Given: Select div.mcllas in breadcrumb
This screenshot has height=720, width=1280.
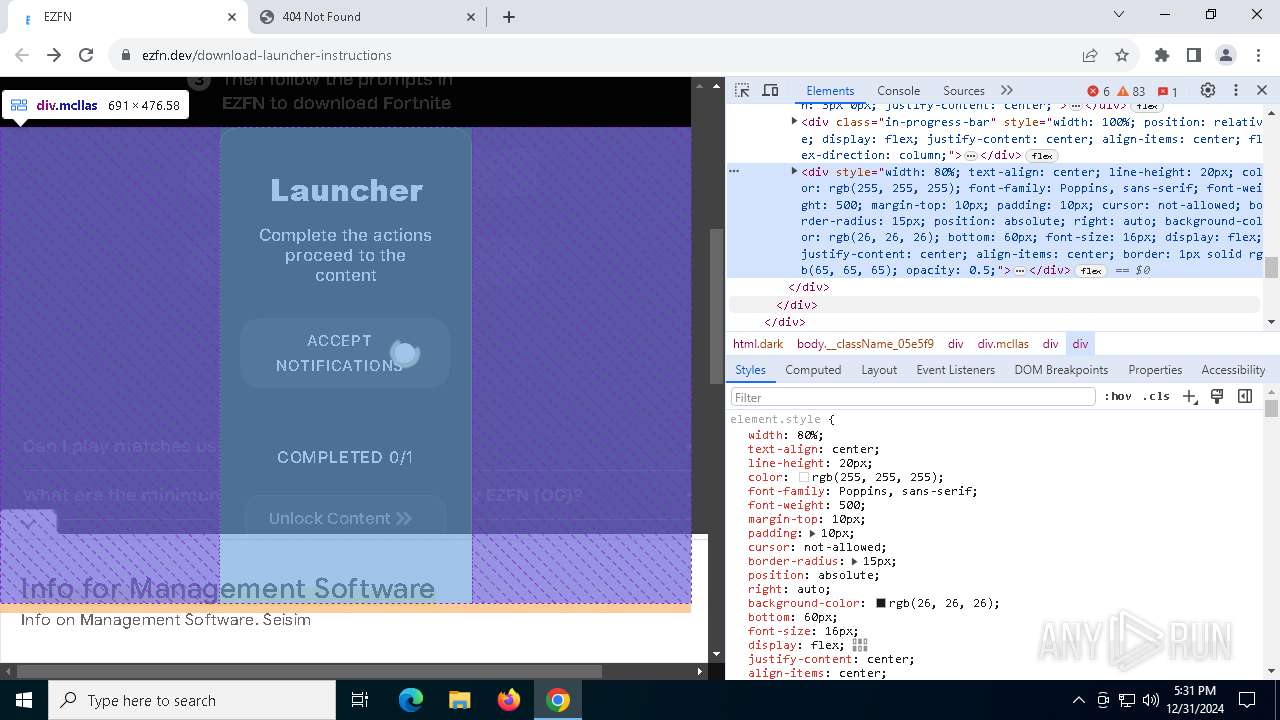Looking at the screenshot, I should point(1003,343).
